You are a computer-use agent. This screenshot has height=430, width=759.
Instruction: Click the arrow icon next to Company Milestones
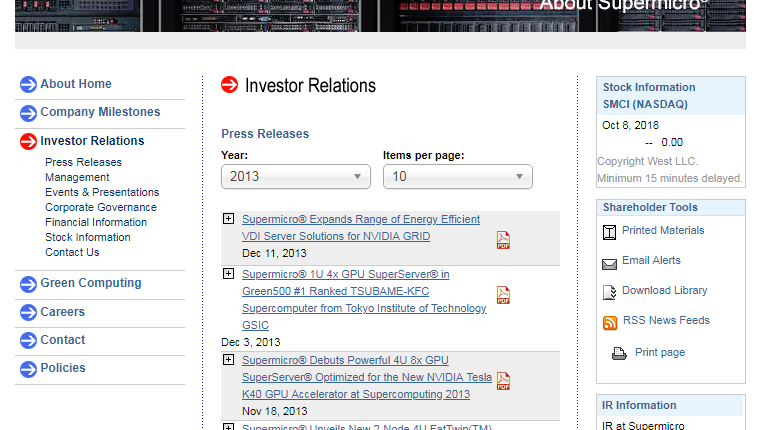click(x=28, y=113)
